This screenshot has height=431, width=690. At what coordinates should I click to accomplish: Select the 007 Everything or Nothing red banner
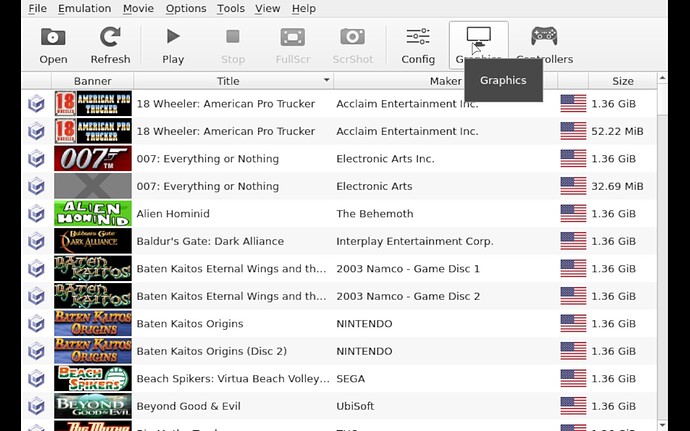click(93, 158)
